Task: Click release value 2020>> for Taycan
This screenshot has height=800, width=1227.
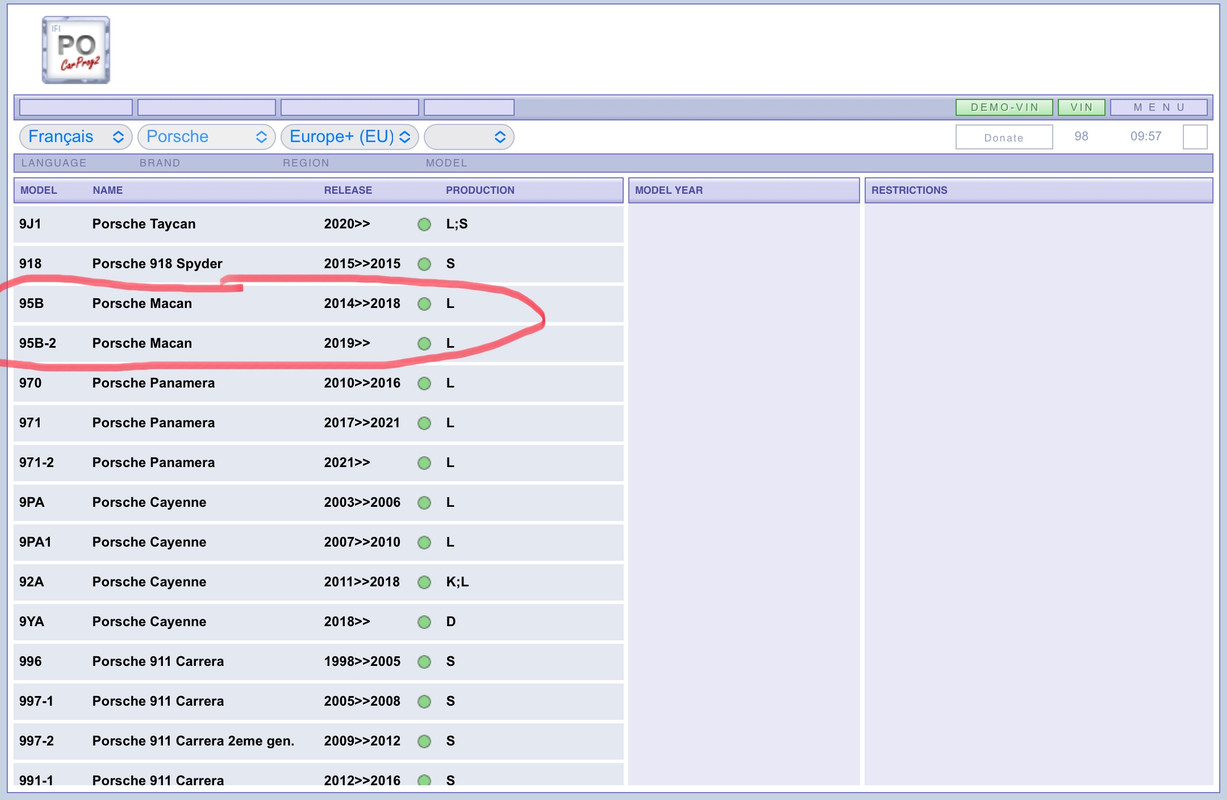Action: click(347, 224)
